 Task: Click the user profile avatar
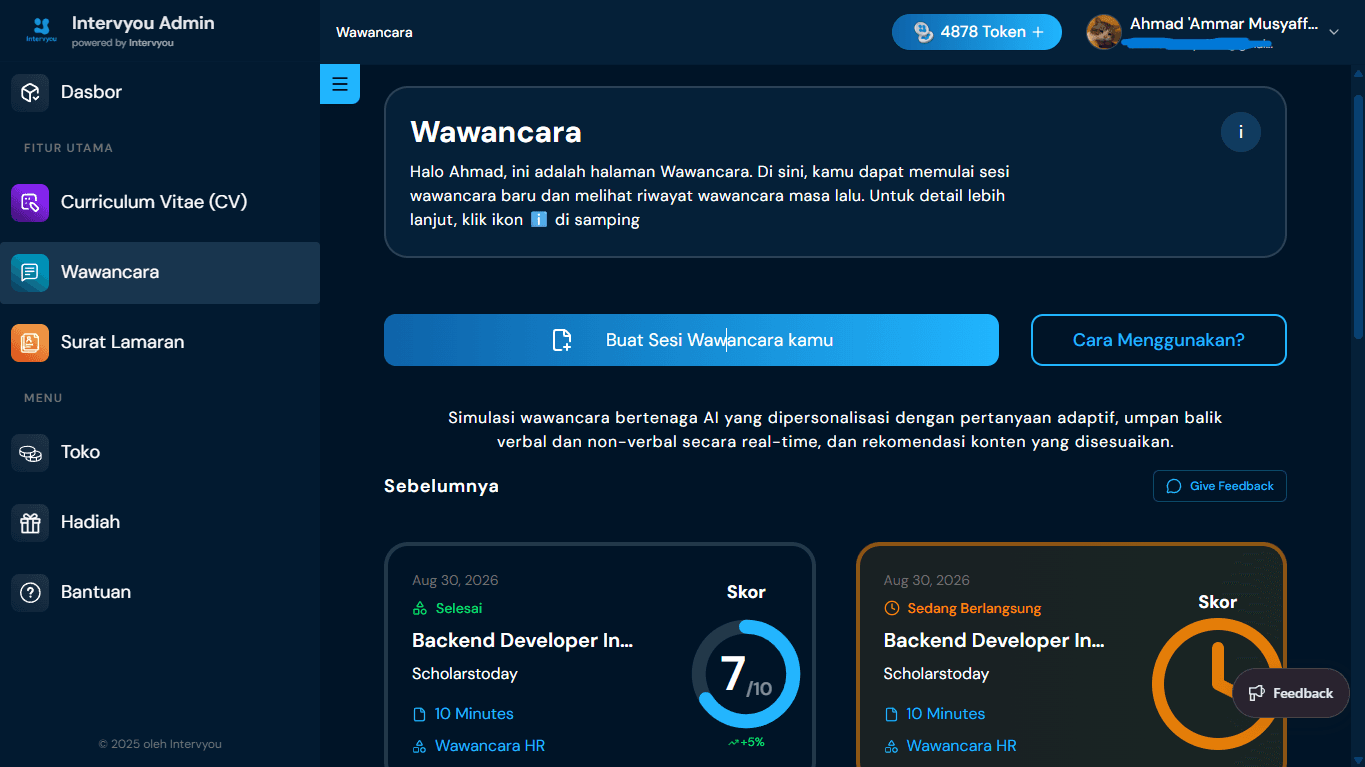tap(1104, 32)
